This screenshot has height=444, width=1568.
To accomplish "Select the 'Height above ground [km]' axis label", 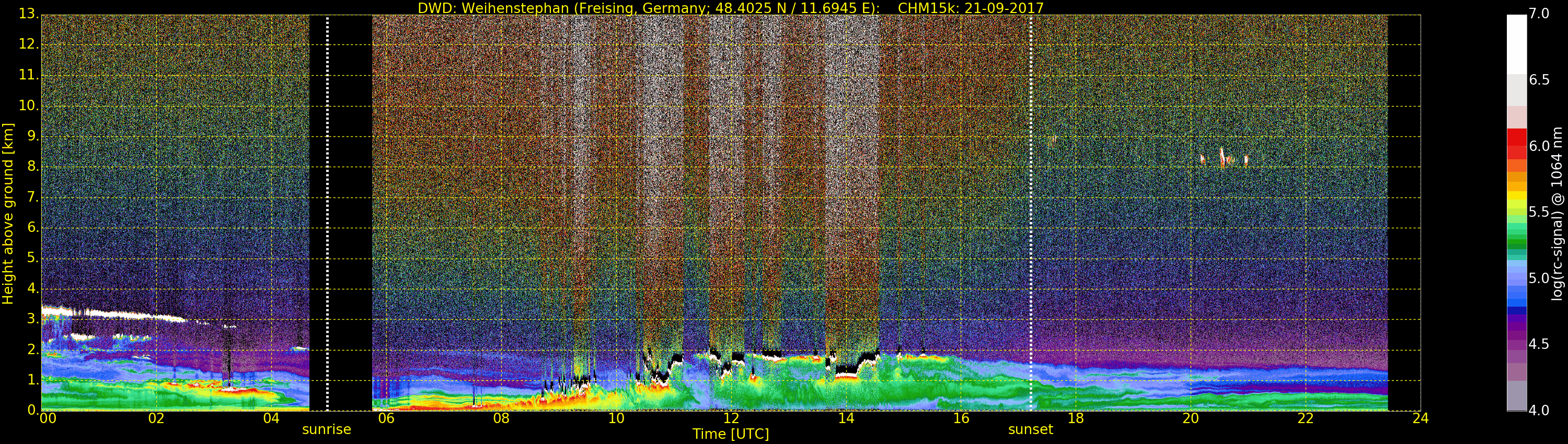I will [8, 214].
